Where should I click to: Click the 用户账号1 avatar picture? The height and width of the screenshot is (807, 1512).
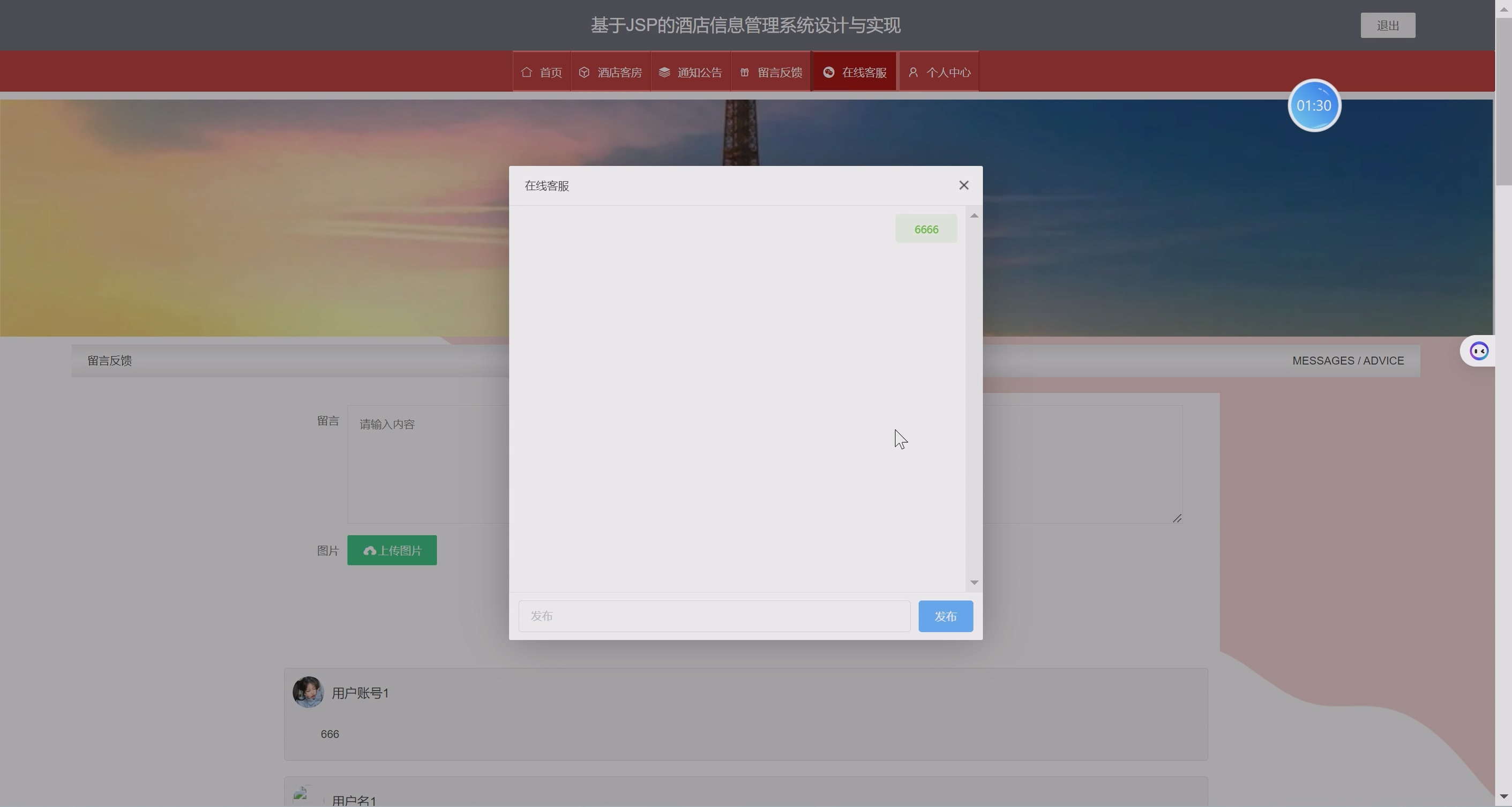pyautogui.click(x=308, y=692)
